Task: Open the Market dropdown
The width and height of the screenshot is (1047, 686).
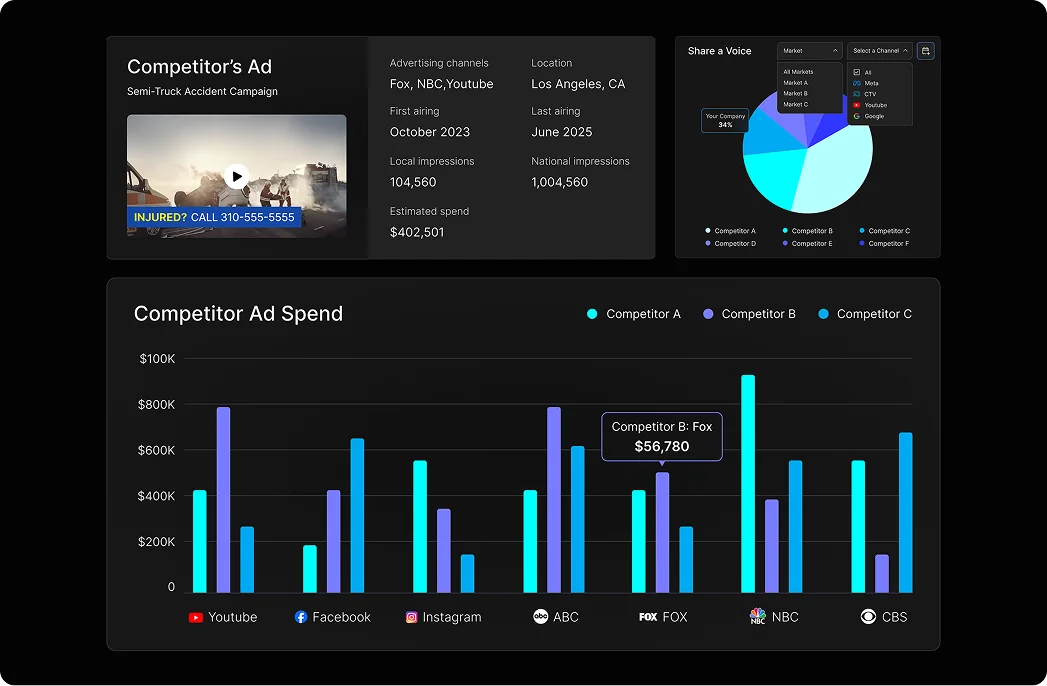Action: pyautogui.click(x=809, y=51)
